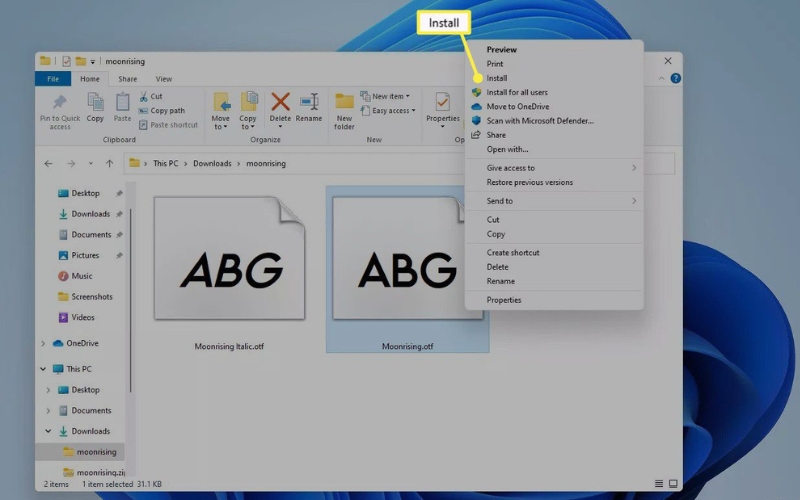Go forward with the right arrow
Viewport: 800px width, 500px height.
click(71, 163)
